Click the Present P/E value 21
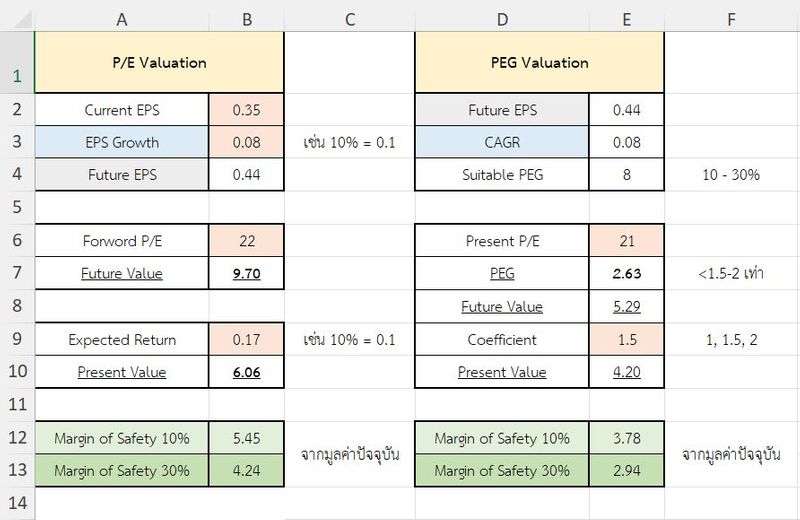Screen dimensions: 800x520 pyautogui.click(x=627, y=241)
